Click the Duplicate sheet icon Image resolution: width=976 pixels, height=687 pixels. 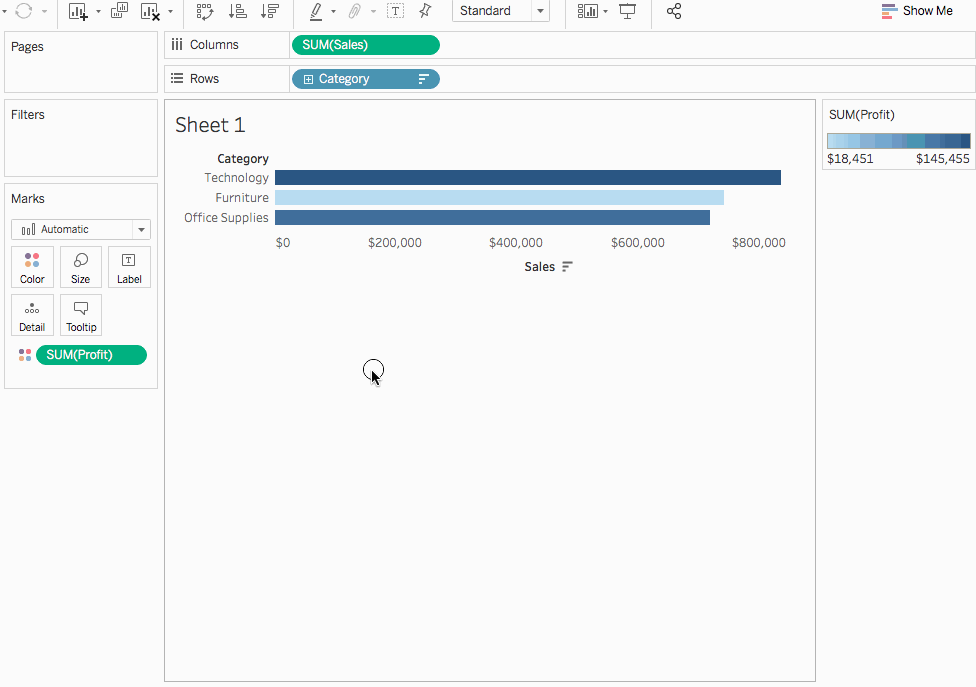(119, 11)
